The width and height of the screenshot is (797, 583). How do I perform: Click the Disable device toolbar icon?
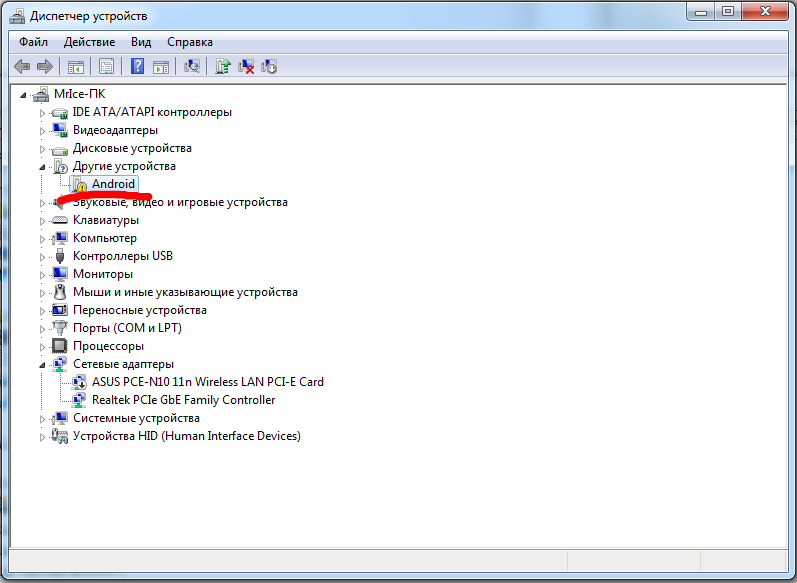pyautogui.click(x=269, y=66)
